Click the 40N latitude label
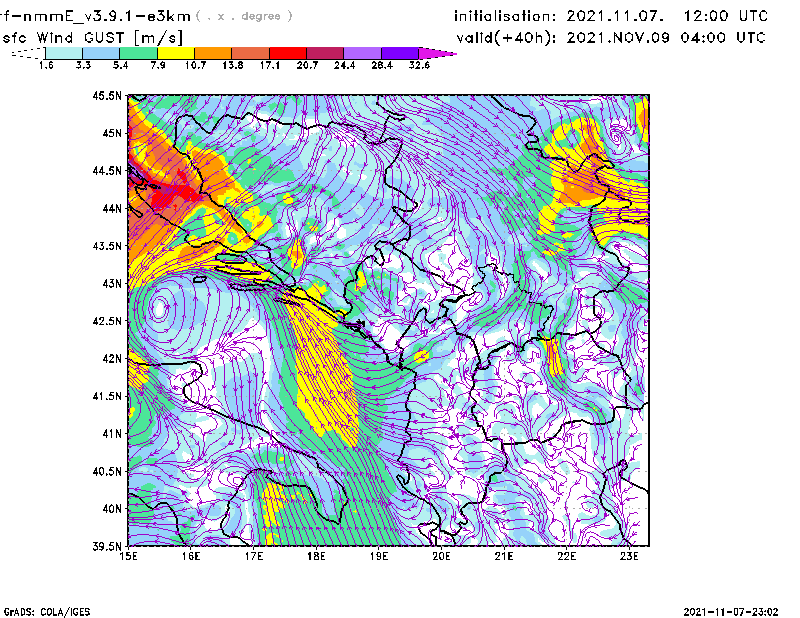Screen dimensions: 800x618 [112, 509]
